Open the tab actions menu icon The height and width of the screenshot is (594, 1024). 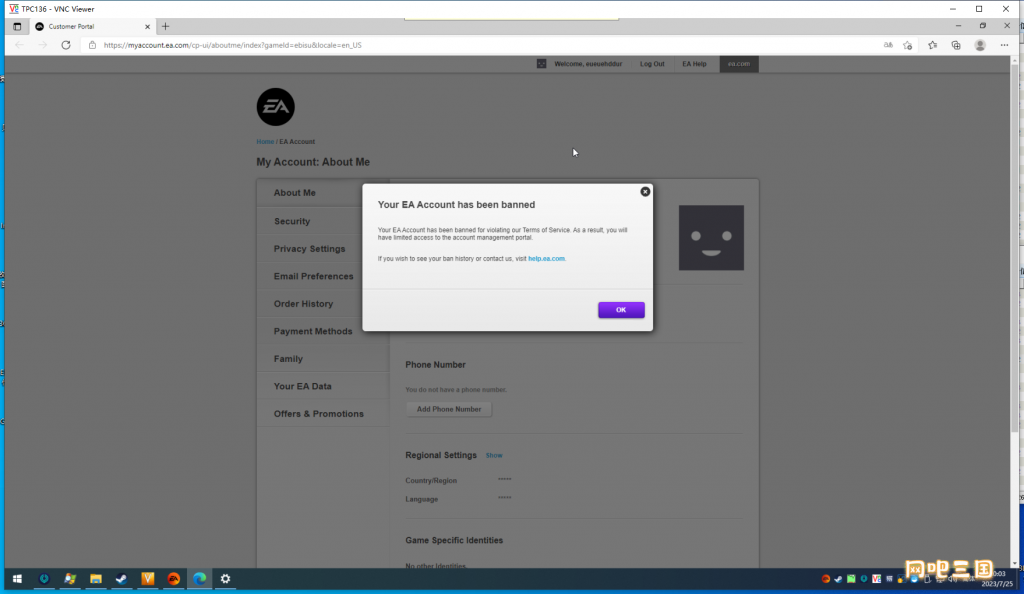coord(17,27)
